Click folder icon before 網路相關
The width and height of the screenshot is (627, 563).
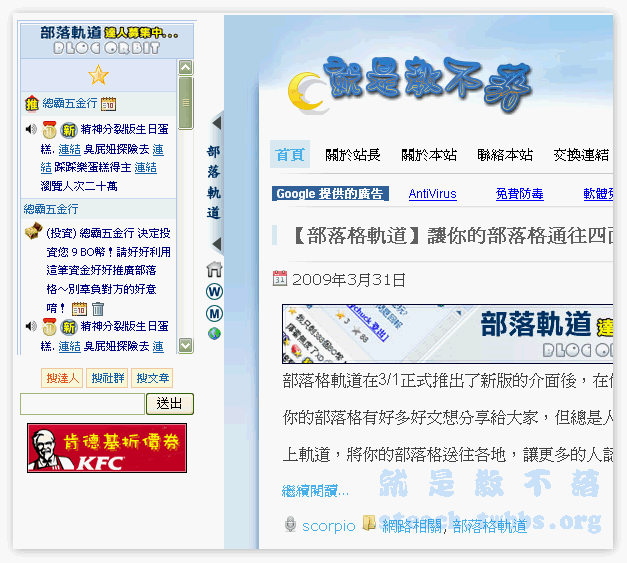coord(369,523)
